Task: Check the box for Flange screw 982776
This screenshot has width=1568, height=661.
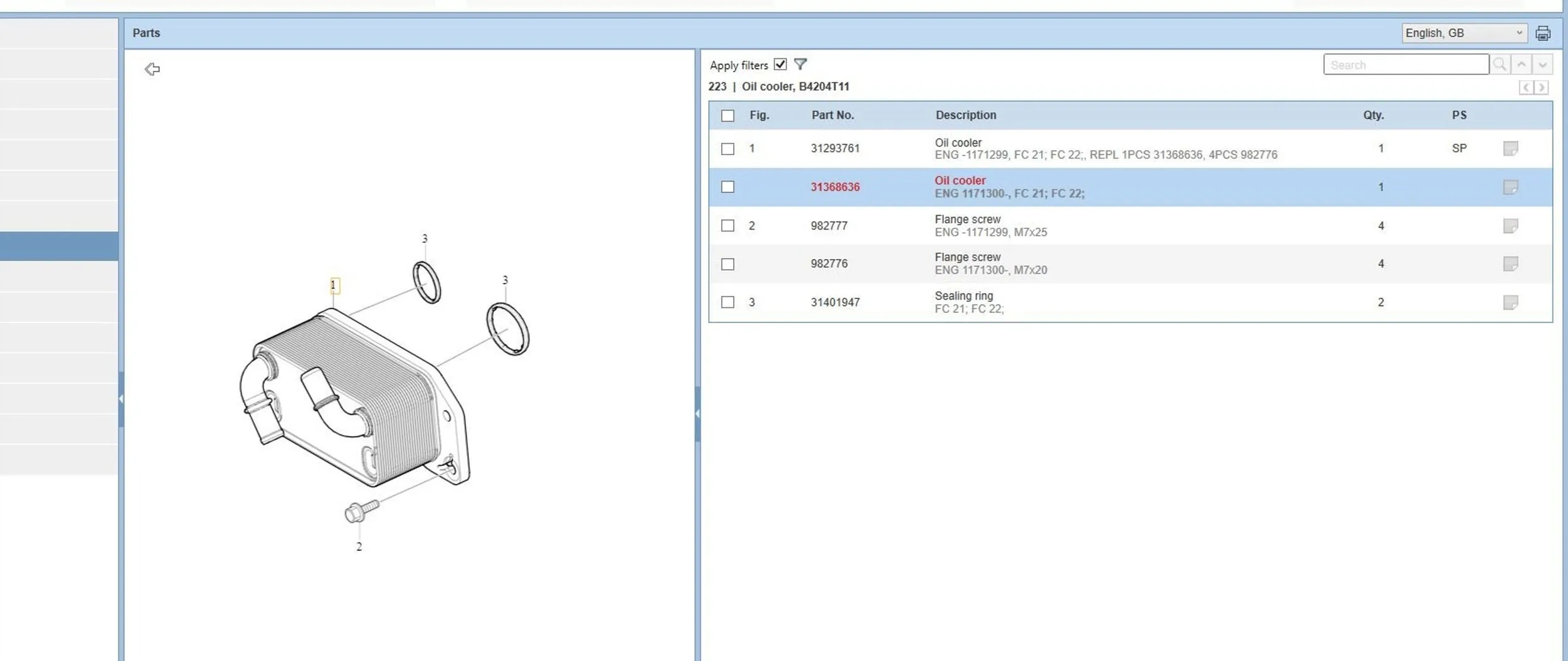Action: [x=728, y=264]
